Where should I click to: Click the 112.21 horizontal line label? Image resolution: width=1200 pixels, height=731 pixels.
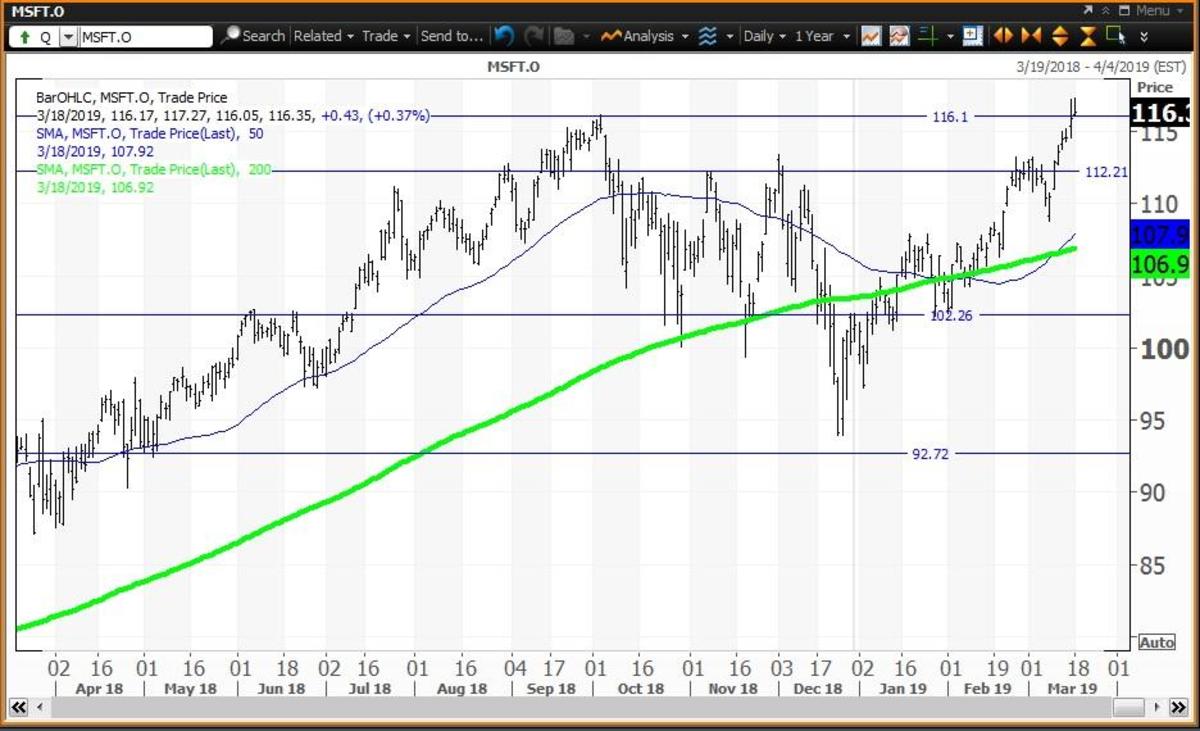click(x=1106, y=172)
